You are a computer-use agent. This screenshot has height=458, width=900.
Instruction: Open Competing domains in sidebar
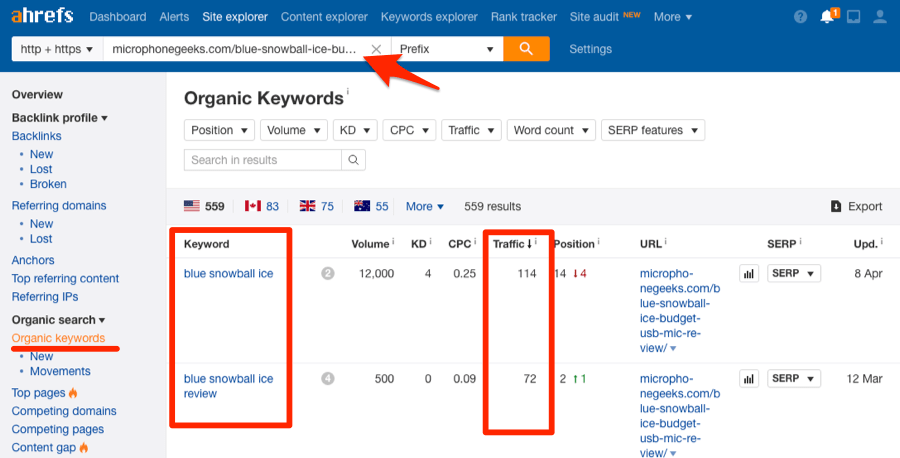click(64, 411)
